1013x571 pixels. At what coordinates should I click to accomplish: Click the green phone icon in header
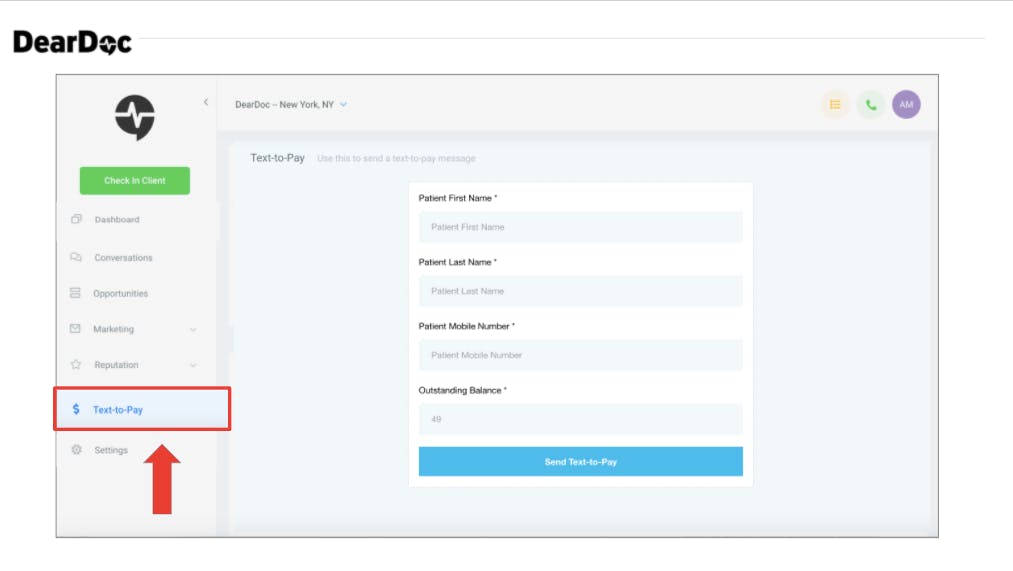pyautogui.click(x=871, y=105)
